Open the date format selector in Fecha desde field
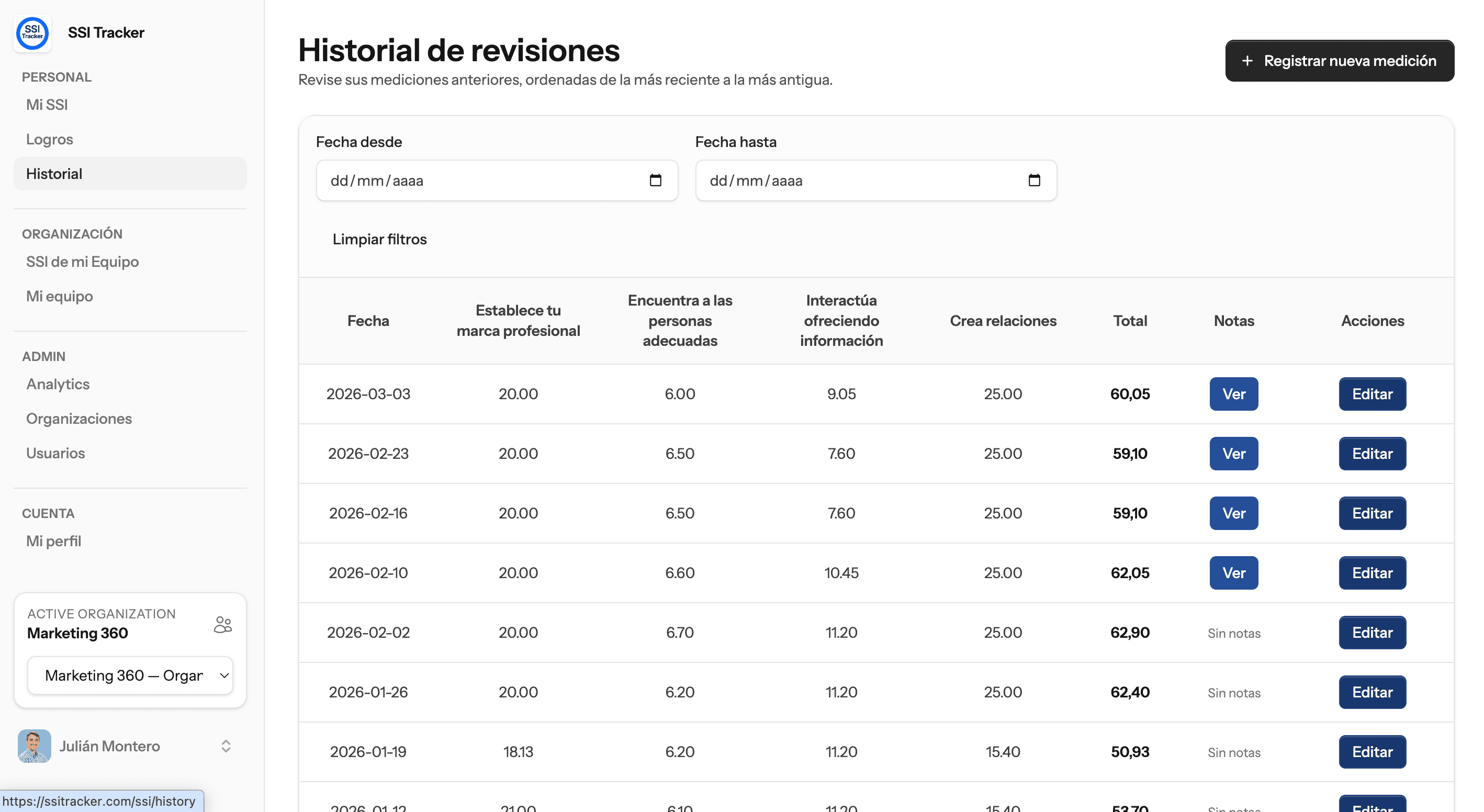This screenshot has width=1484, height=812. pyautogui.click(x=377, y=181)
